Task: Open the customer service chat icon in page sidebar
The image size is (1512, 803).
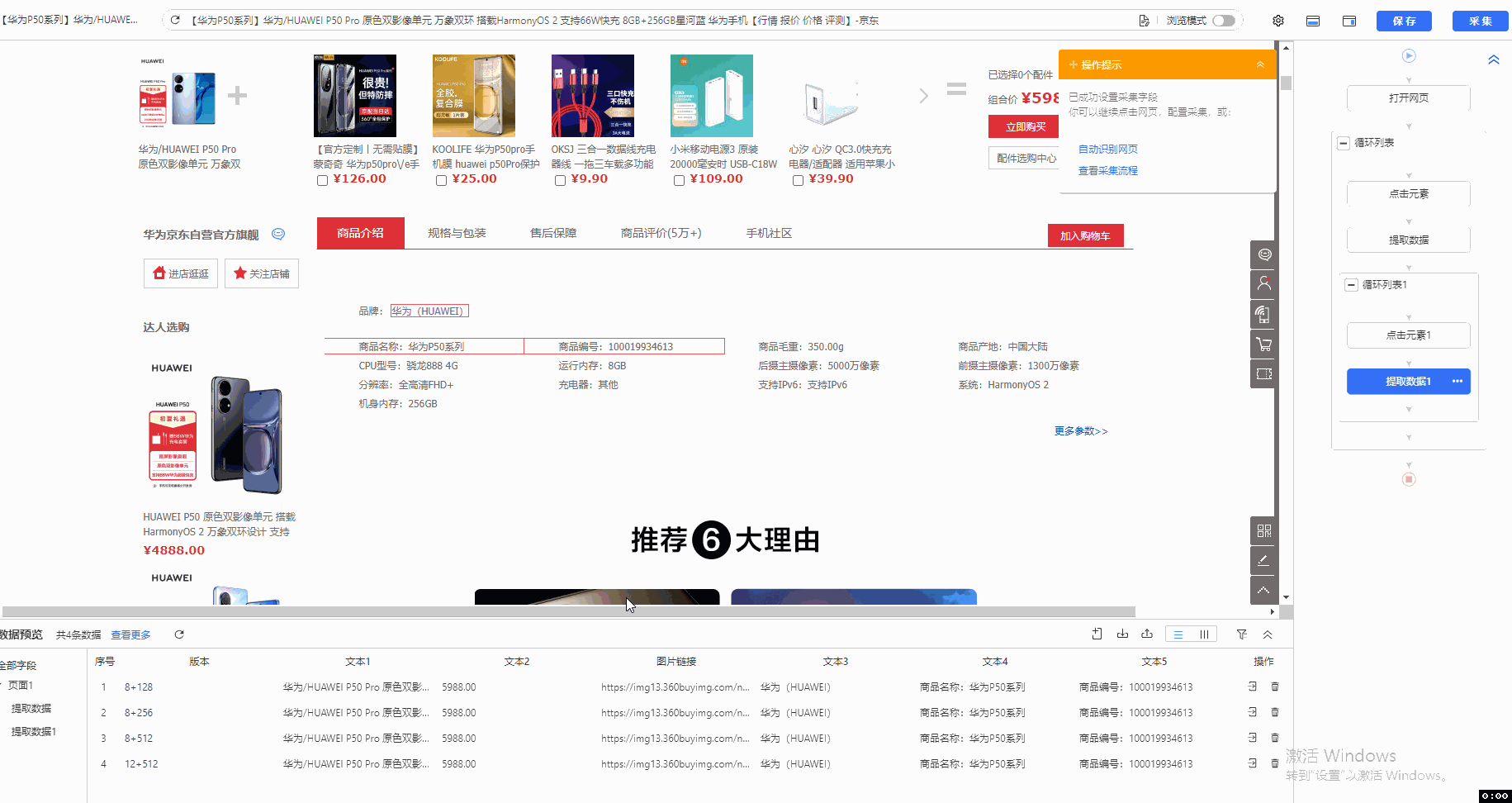Action: tap(1263, 254)
